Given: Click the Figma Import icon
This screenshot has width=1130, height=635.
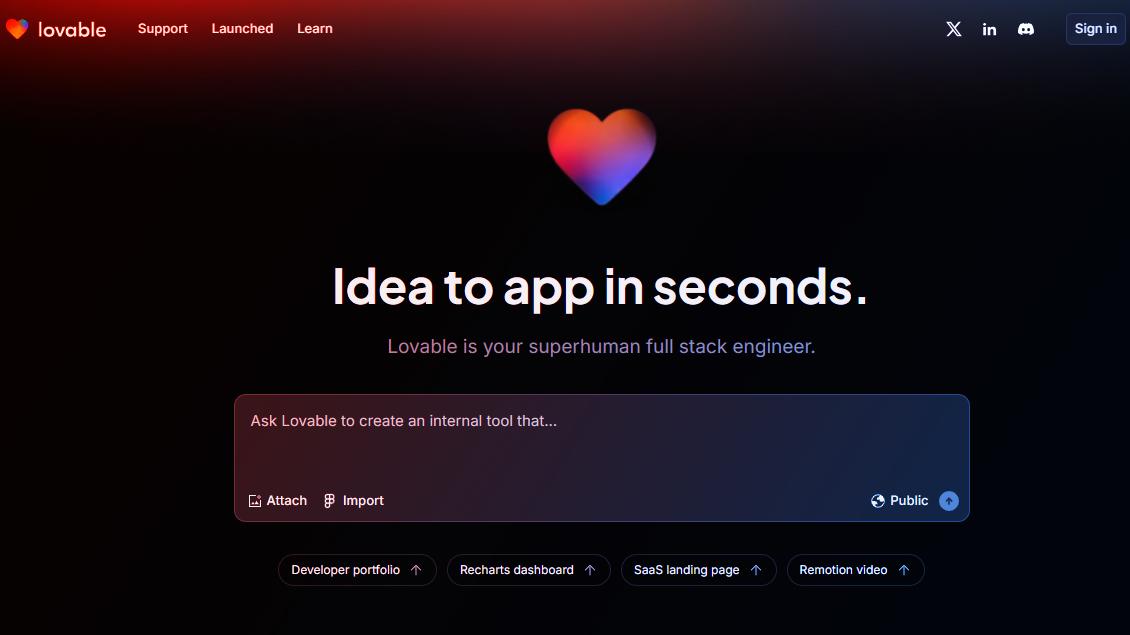Looking at the screenshot, I should (329, 501).
